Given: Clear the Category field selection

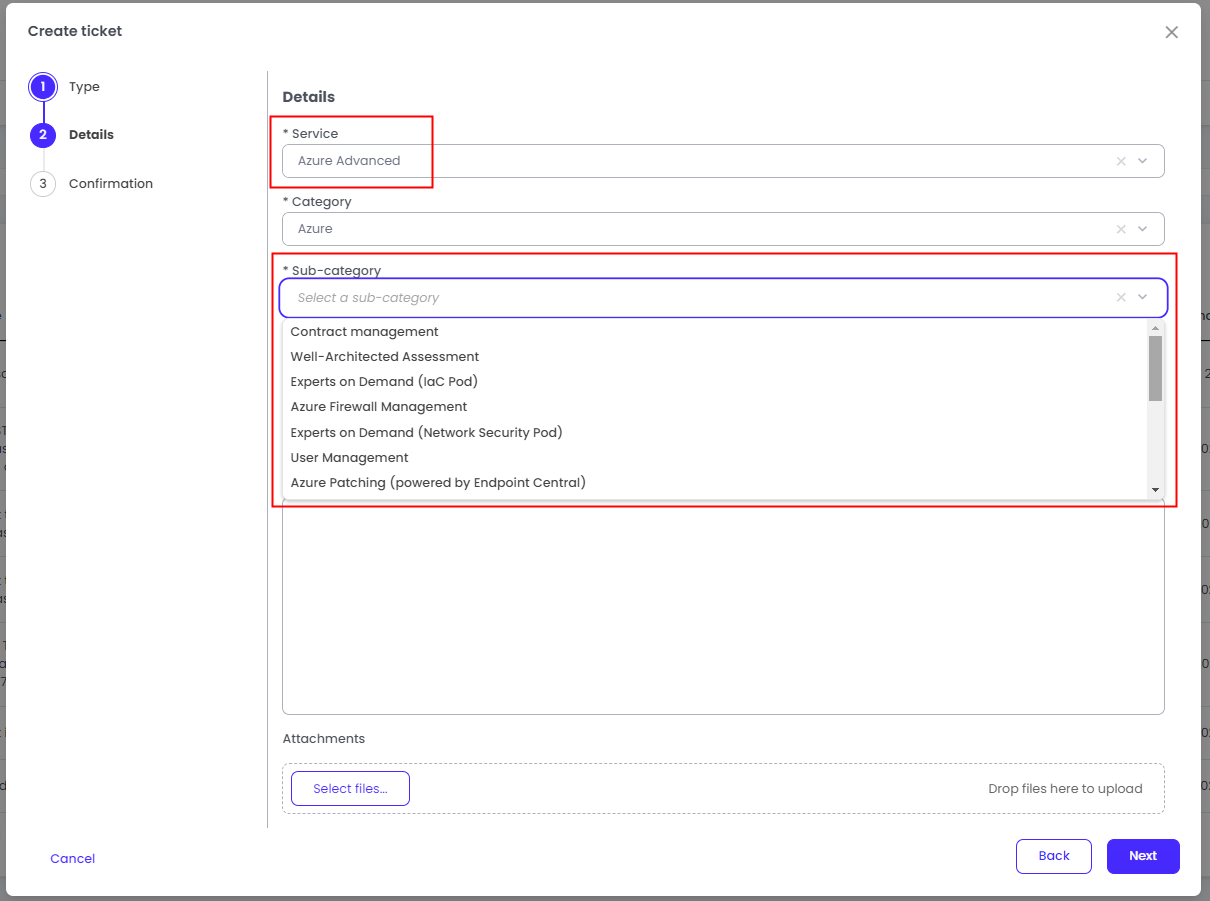Looking at the screenshot, I should point(1121,229).
